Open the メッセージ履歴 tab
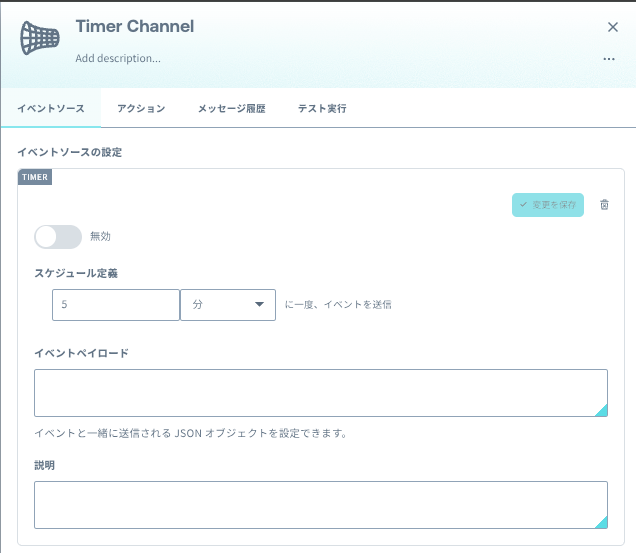Screen dimensions: 636x553 pos(232,108)
